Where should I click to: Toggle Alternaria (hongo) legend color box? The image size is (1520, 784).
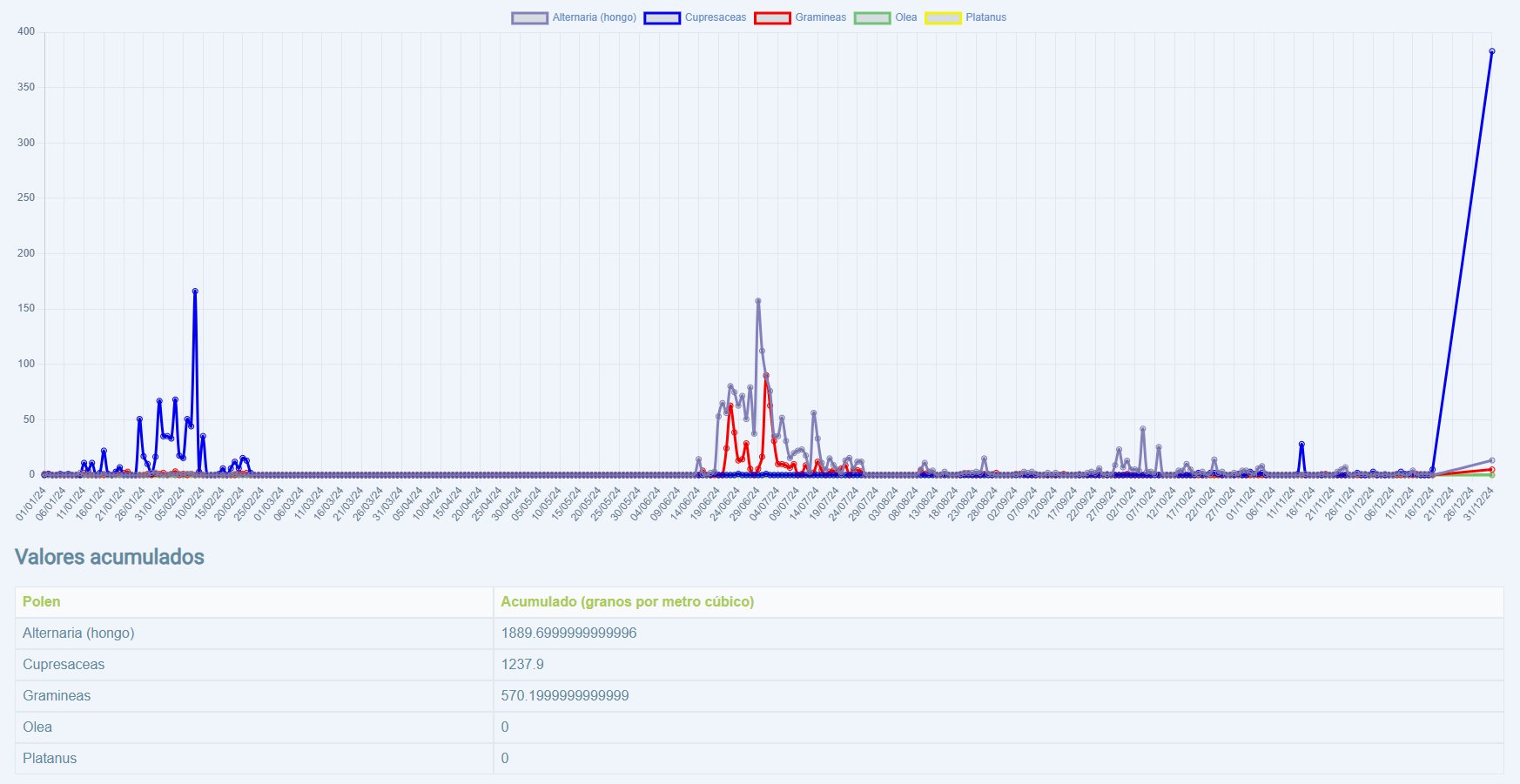(x=529, y=18)
